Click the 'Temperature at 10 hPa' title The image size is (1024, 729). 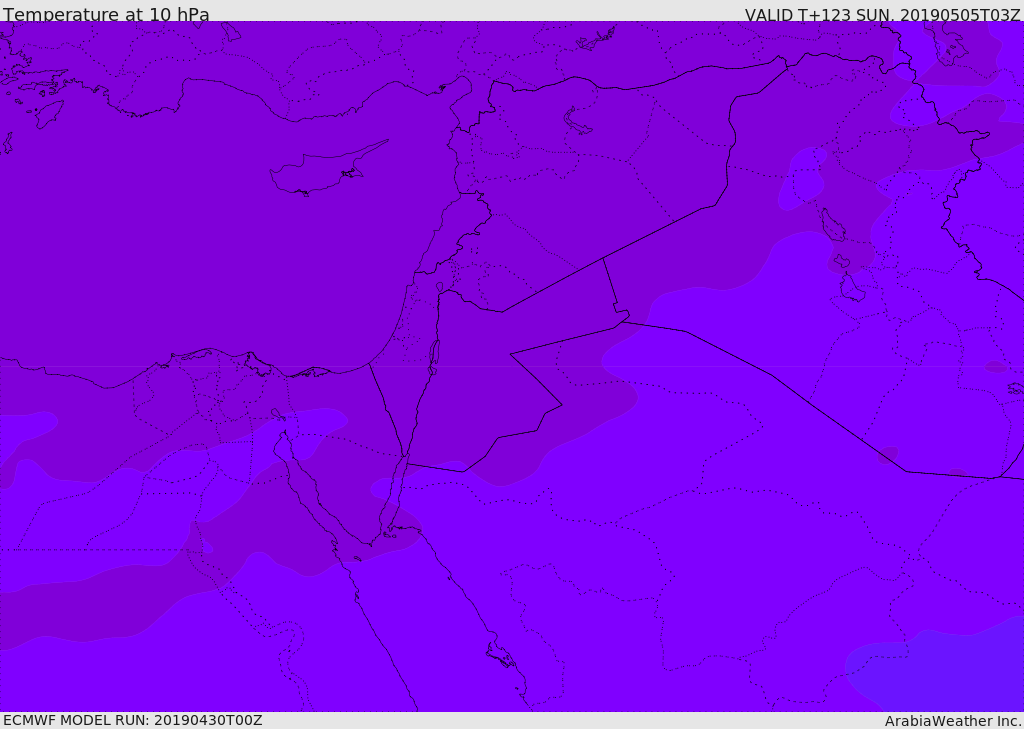[106, 14]
